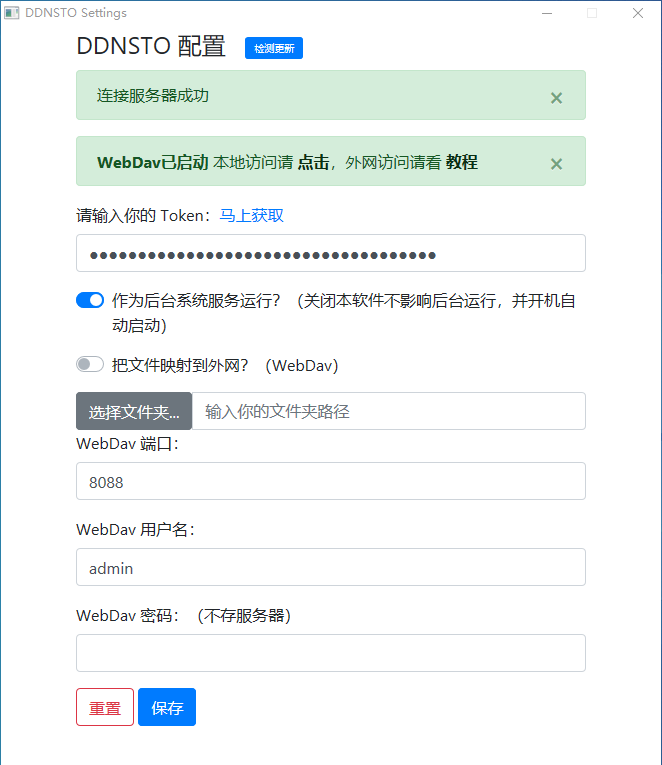Screen dimensions: 662x765
Task: Click the red 重置 reset button
Action: [x=105, y=707]
